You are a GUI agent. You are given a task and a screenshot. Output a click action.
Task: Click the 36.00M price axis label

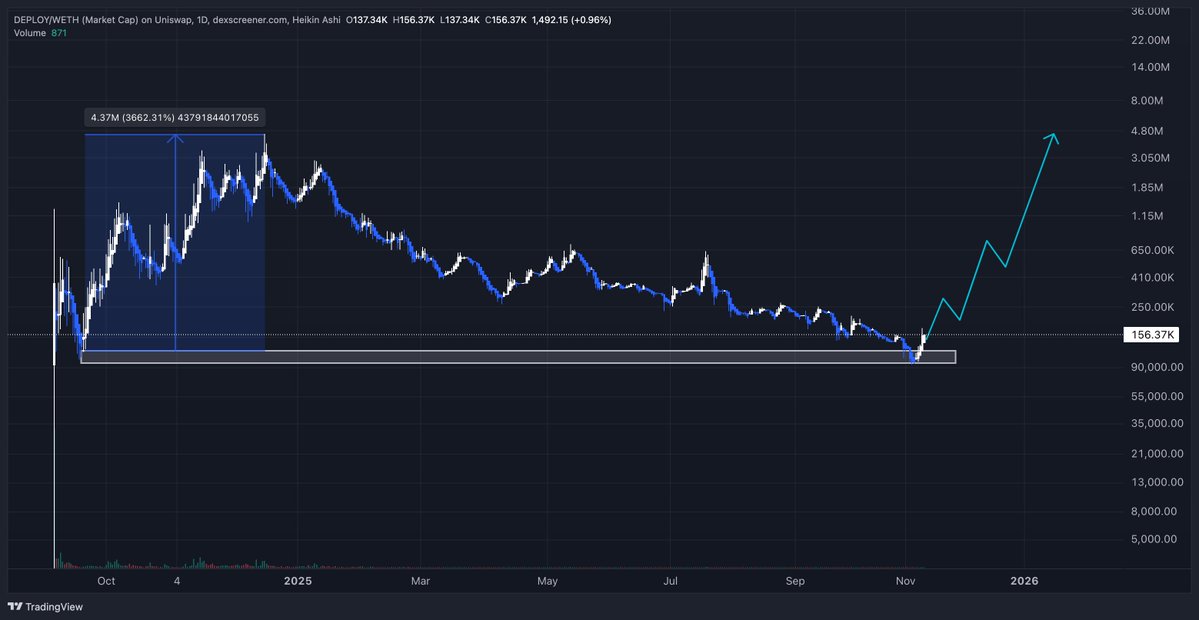(x=1152, y=11)
